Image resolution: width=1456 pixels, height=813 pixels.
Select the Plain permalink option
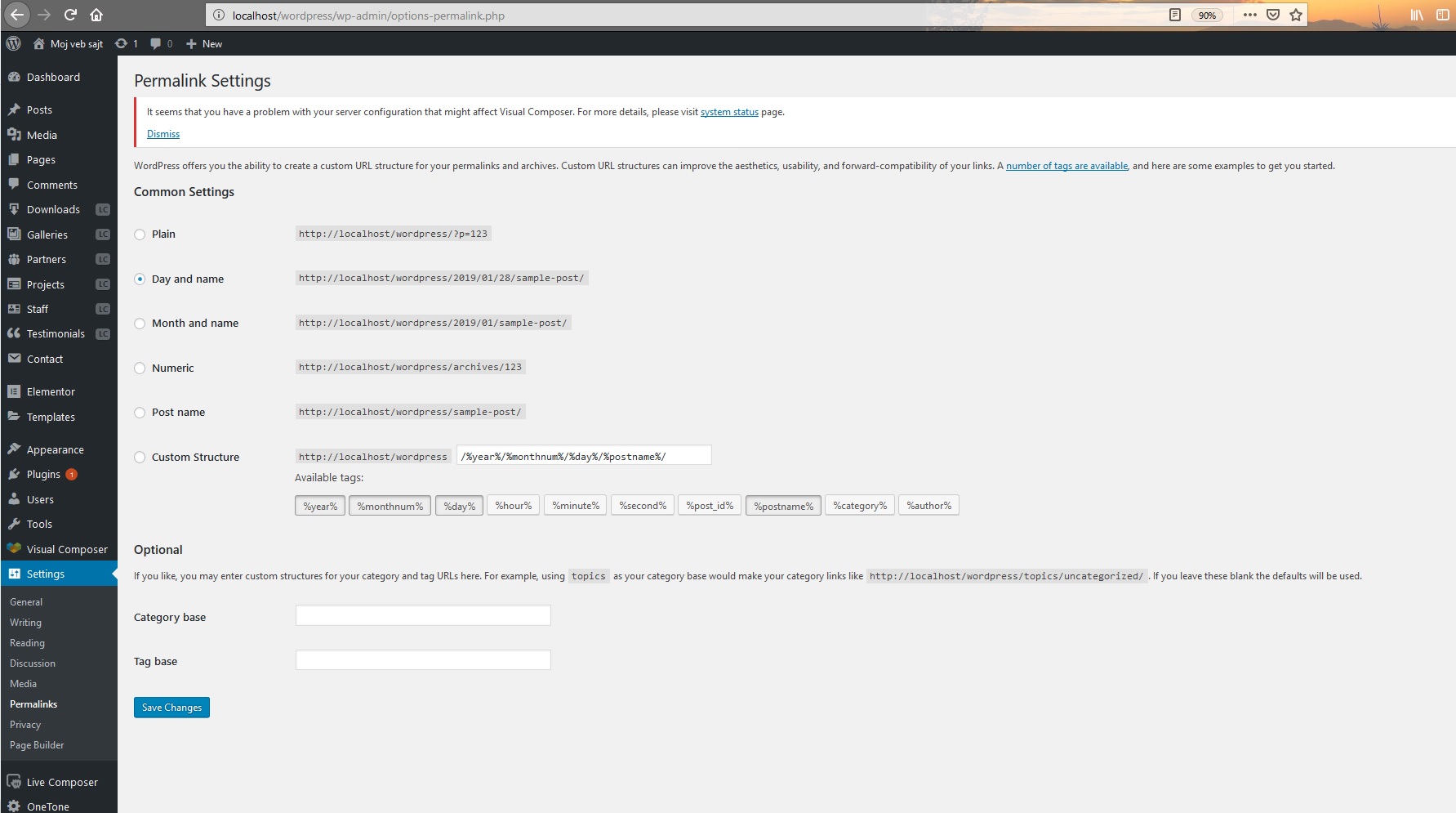140,235
